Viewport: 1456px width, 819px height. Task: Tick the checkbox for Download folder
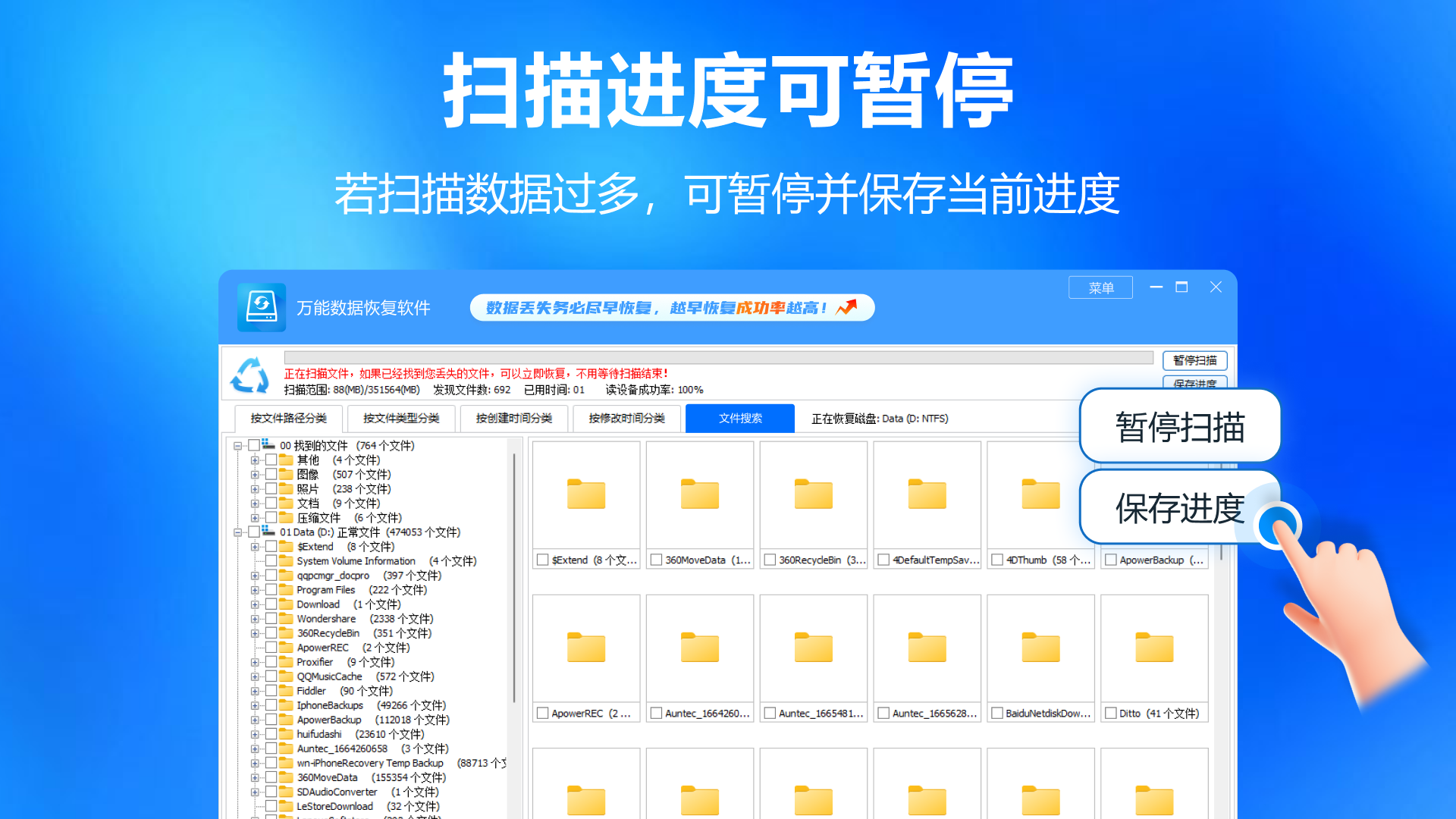(271, 604)
